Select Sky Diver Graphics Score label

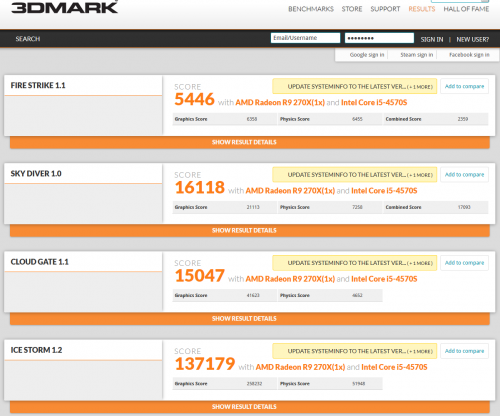191,207
